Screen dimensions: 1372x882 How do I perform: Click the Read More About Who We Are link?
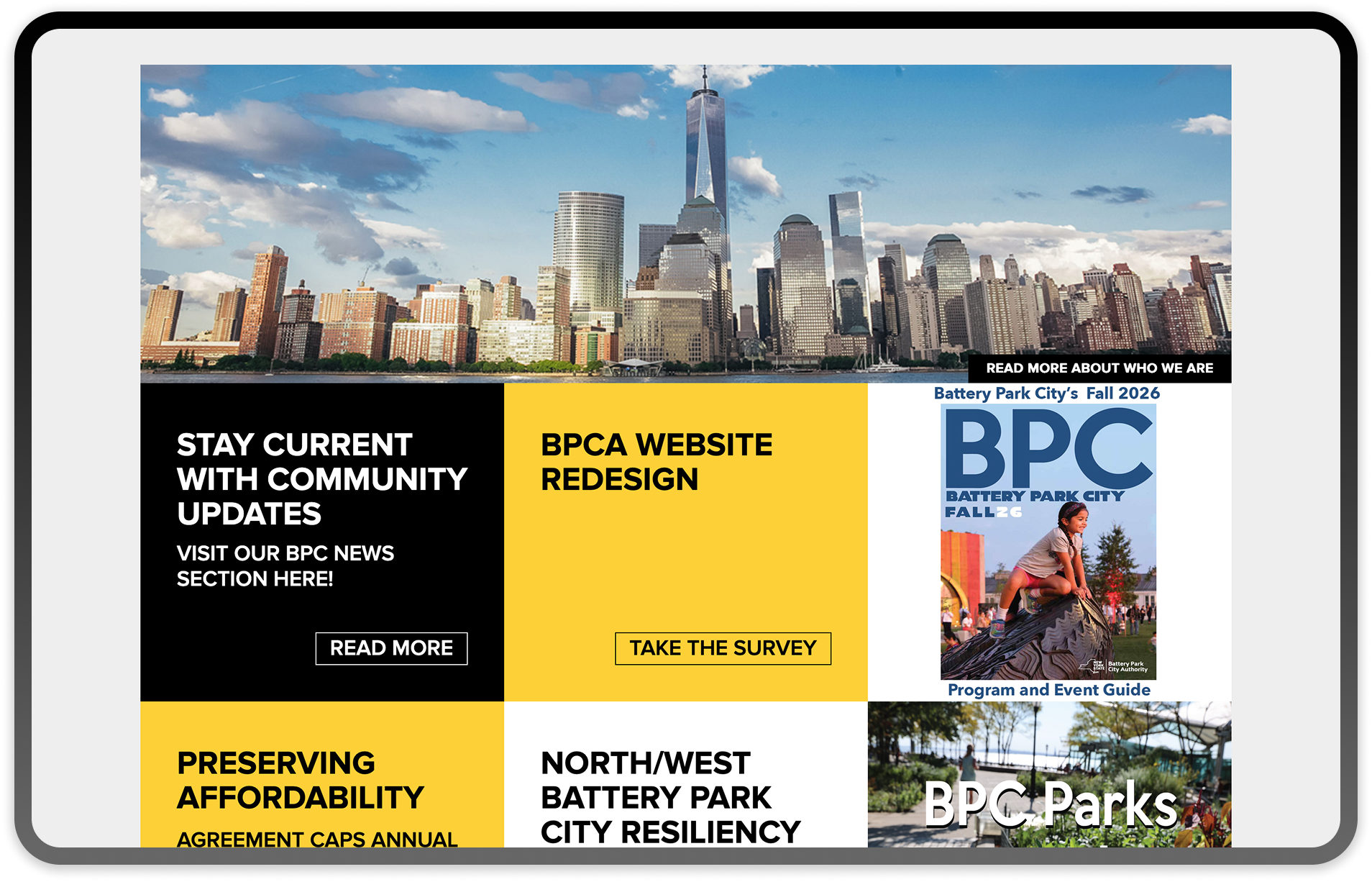[1099, 368]
